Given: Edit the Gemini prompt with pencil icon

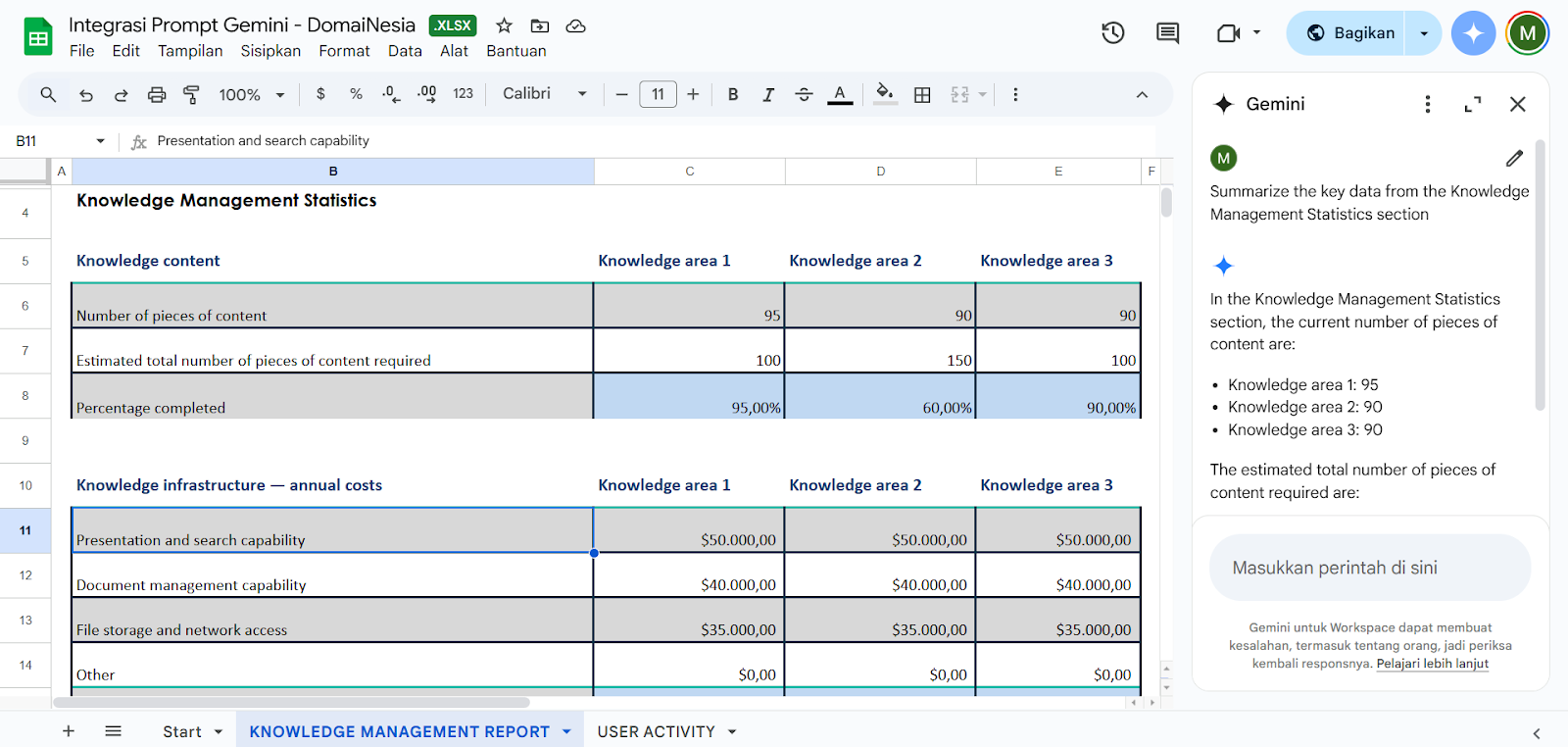Looking at the screenshot, I should (x=1514, y=158).
